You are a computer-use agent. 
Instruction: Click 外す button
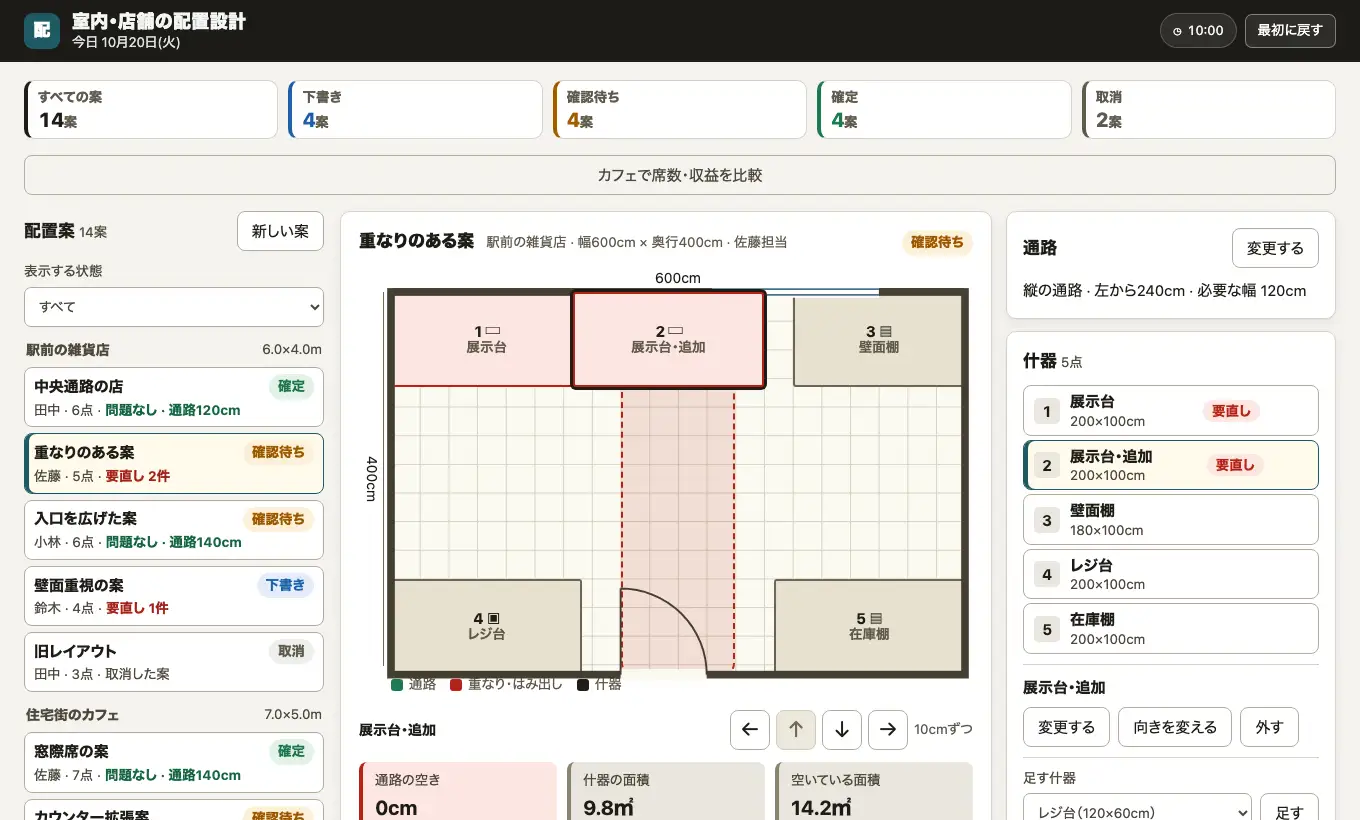1269,727
